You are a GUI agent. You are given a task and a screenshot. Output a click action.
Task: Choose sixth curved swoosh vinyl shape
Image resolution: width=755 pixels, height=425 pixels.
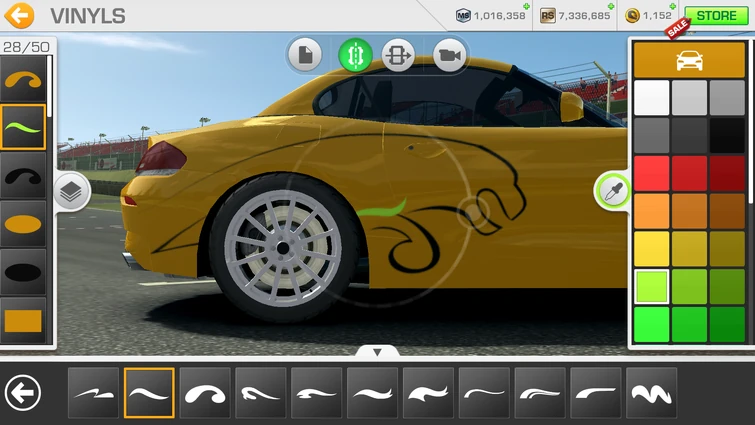tap(373, 393)
